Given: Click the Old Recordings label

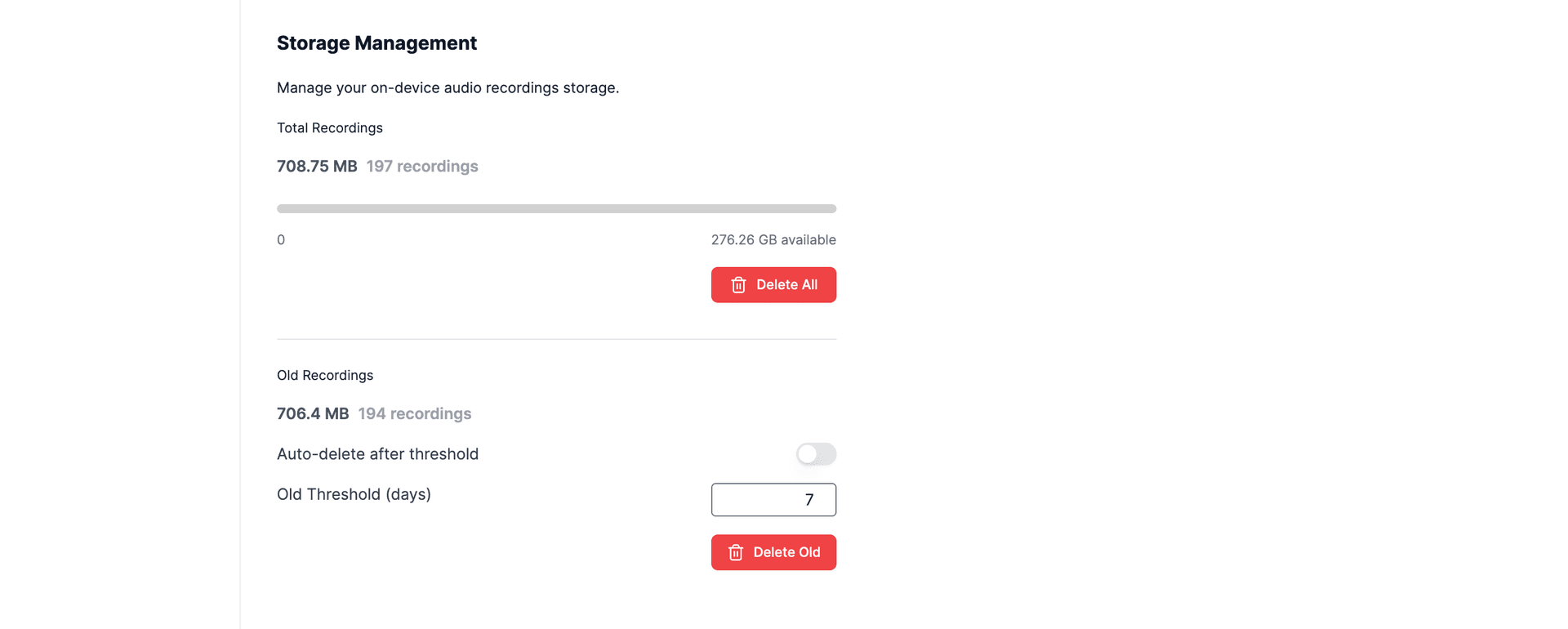Looking at the screenshot, I should tap(325, 375).
